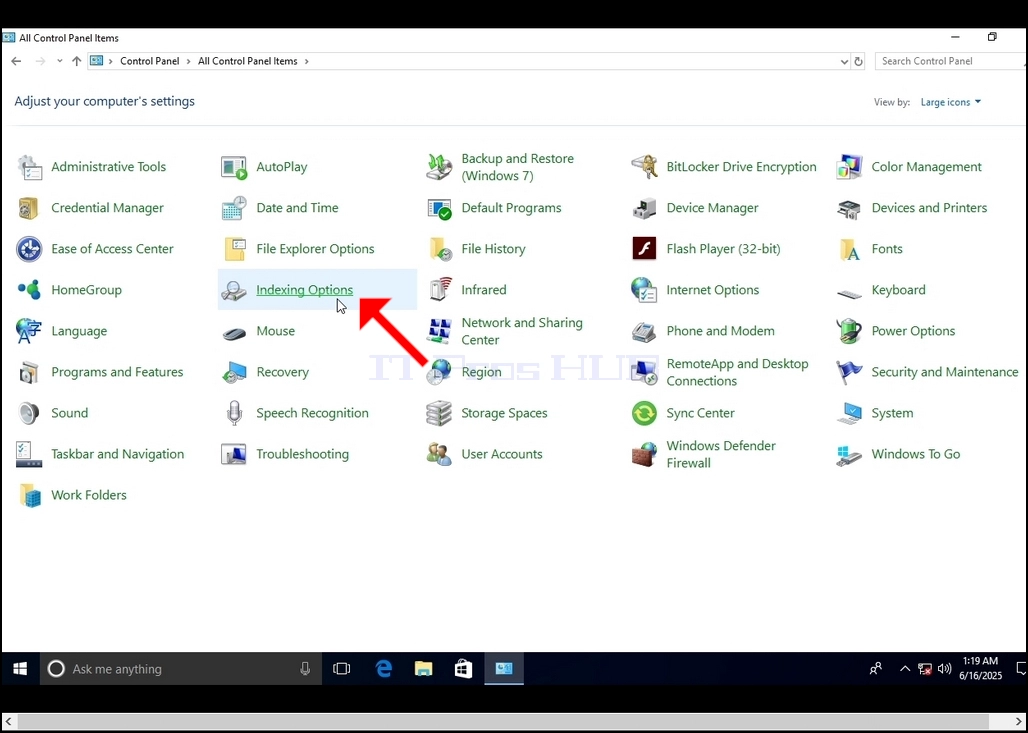Open File Explorer from the taskbar
Viewport: 1028px width, 733px height.
(x=424, y=669)
